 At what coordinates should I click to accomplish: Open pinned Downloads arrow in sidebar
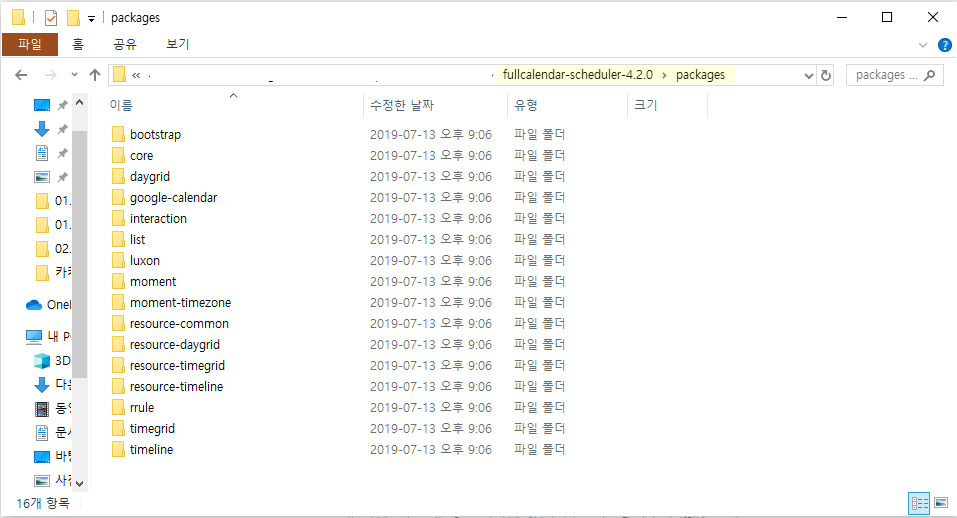click(x=42, y=129)
